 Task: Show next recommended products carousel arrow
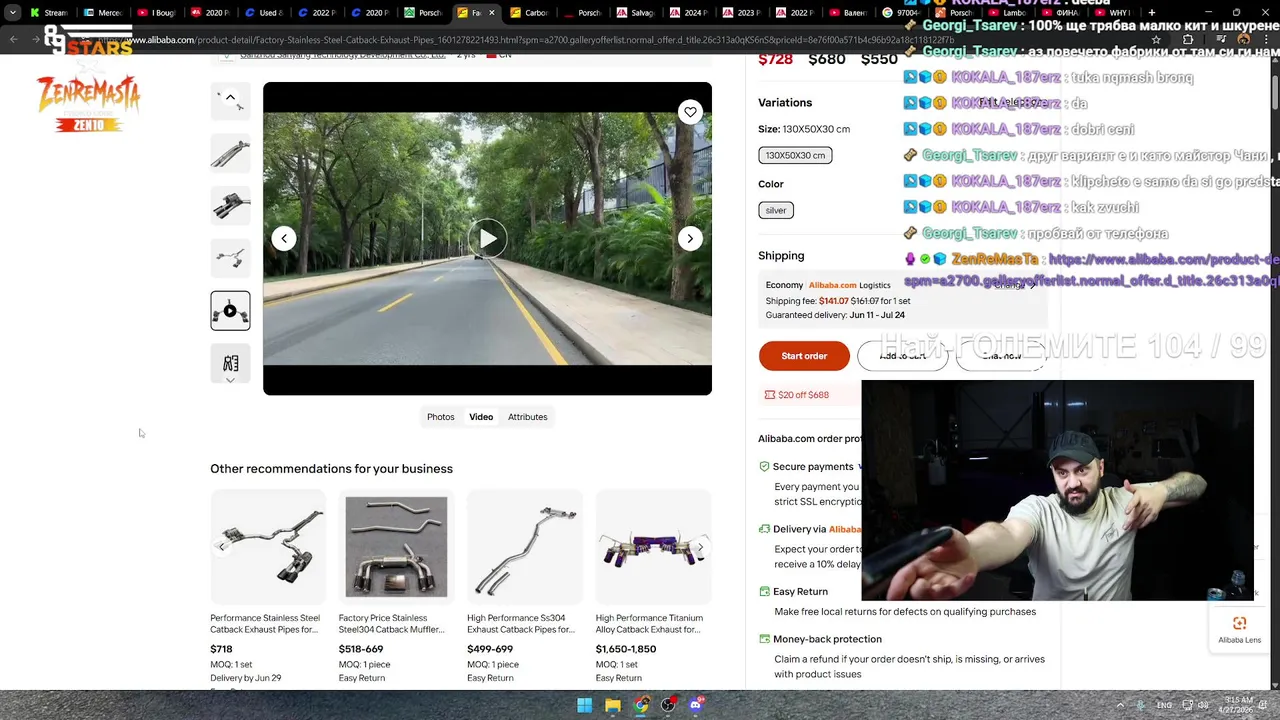click(x=700, y=547)
